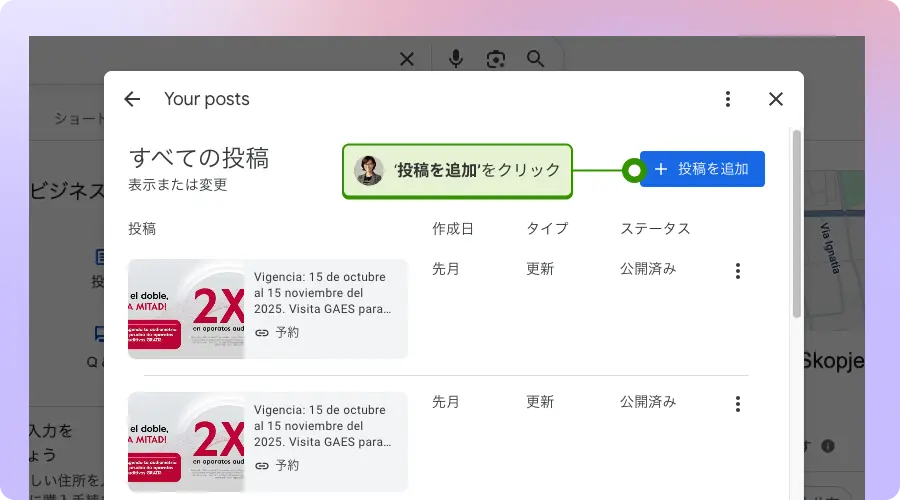Click the 予約 link in the first post

coord(277,332)
